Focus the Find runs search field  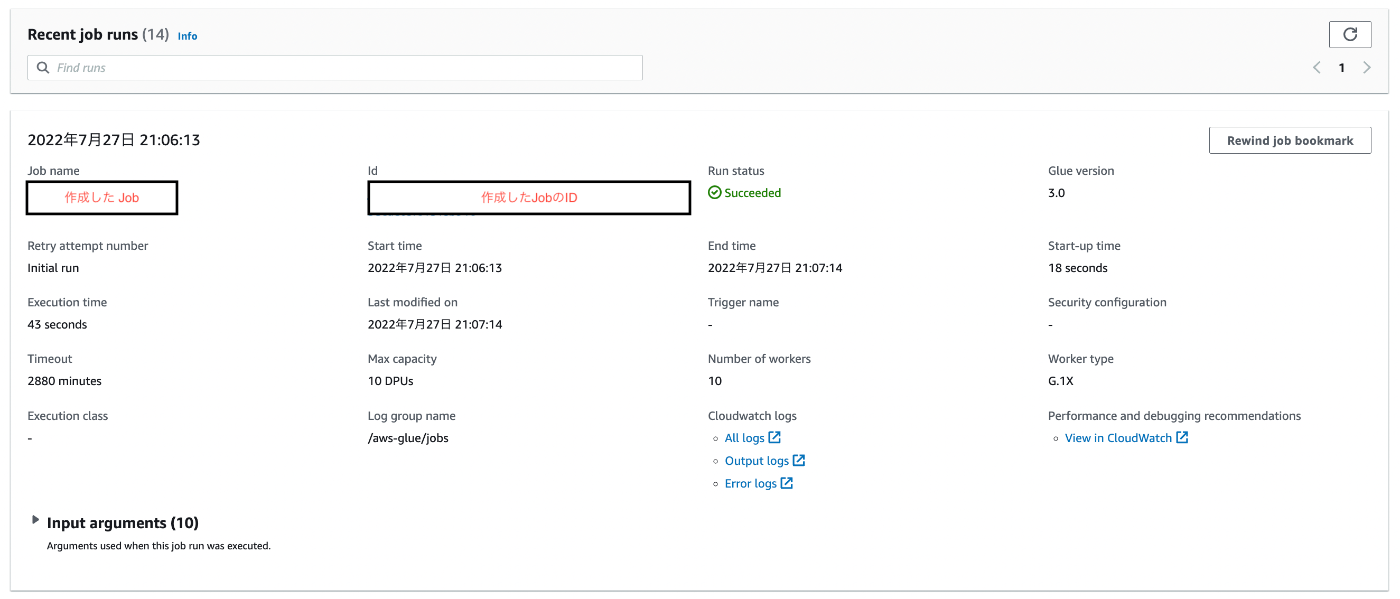tap(335, 68)
